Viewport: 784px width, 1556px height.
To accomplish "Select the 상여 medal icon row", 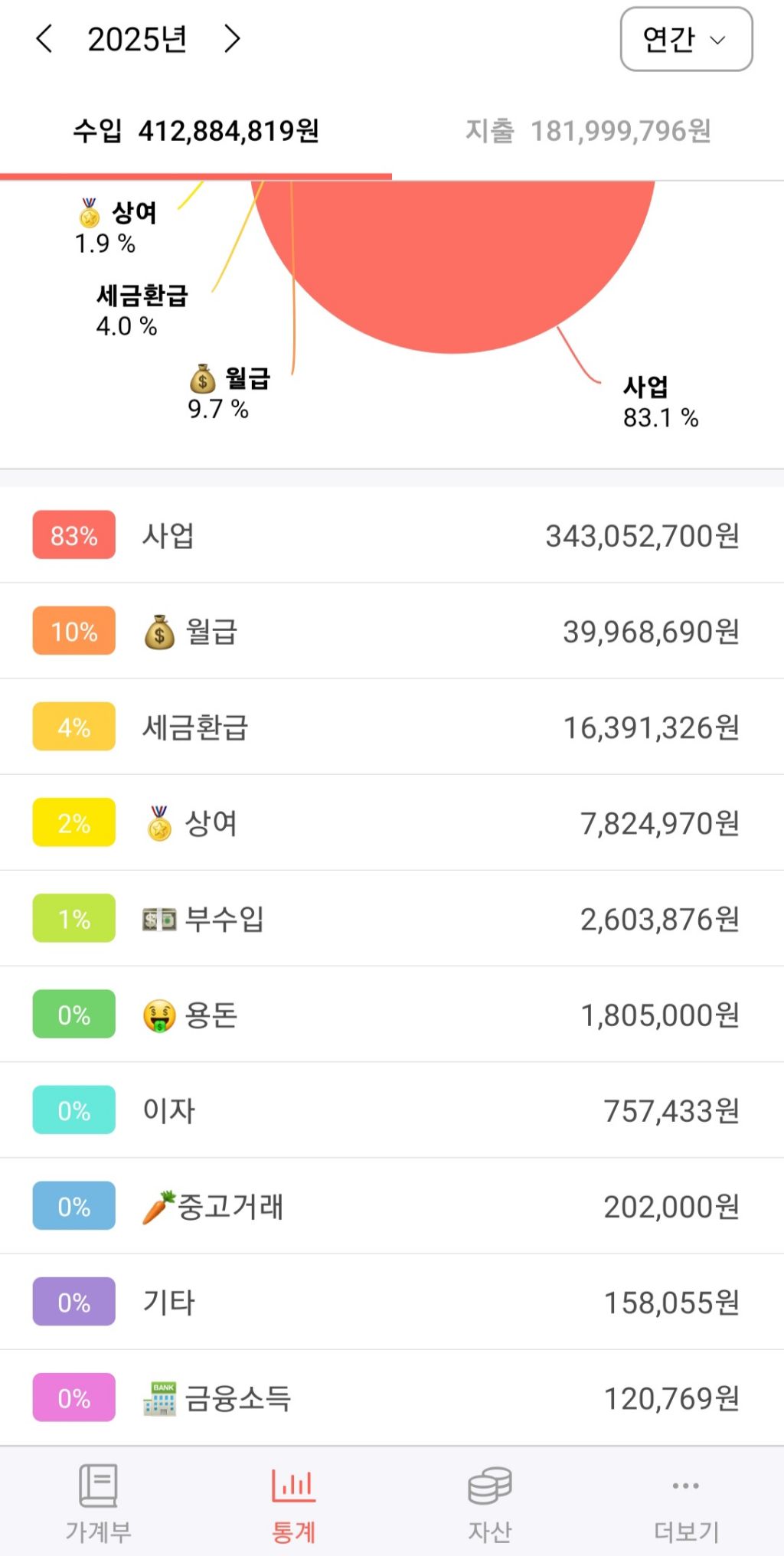I will (392, 823).
